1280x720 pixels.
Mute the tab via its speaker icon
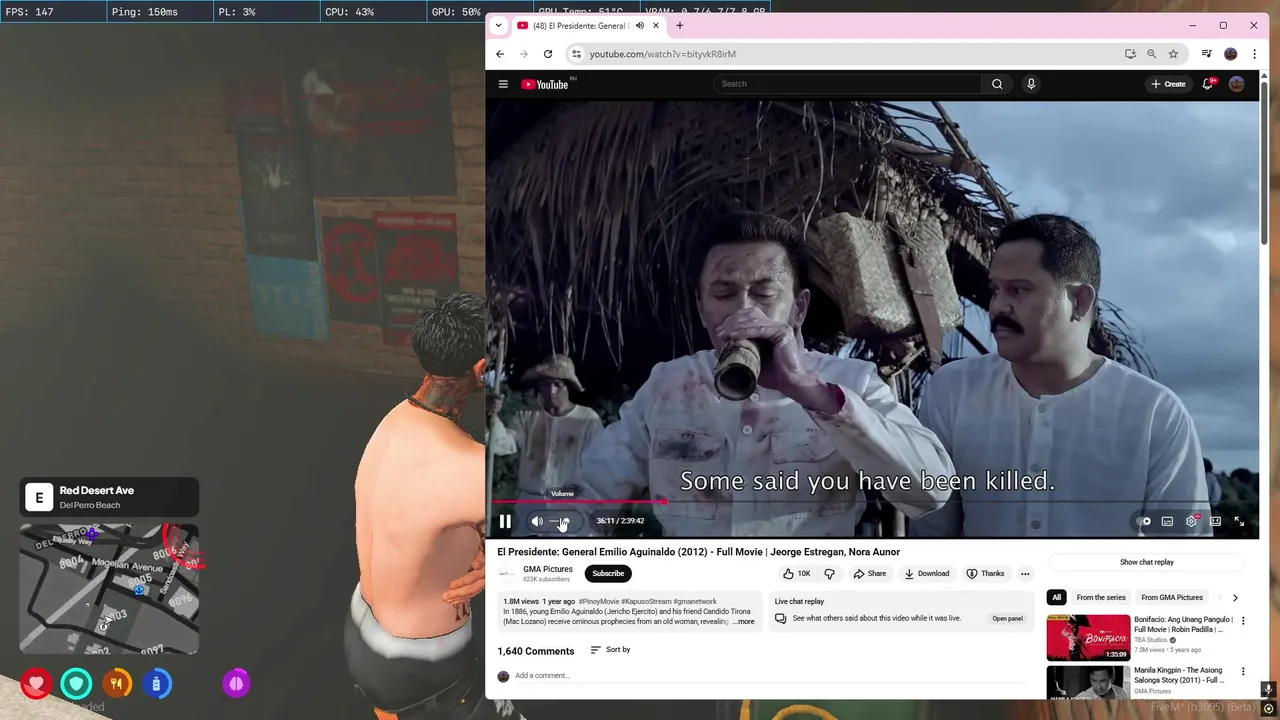[640, 26]
